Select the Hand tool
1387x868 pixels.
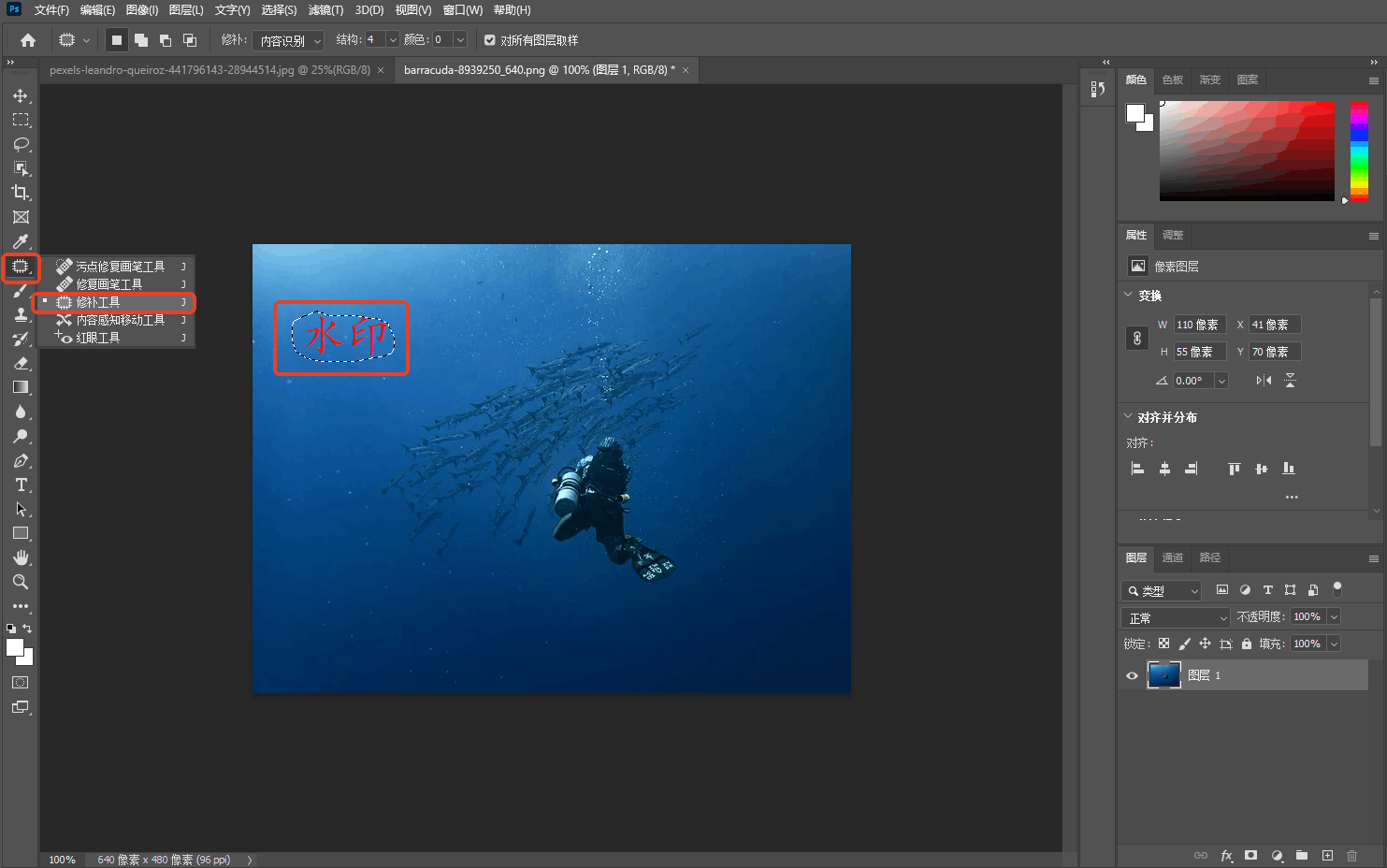(21, 557)
